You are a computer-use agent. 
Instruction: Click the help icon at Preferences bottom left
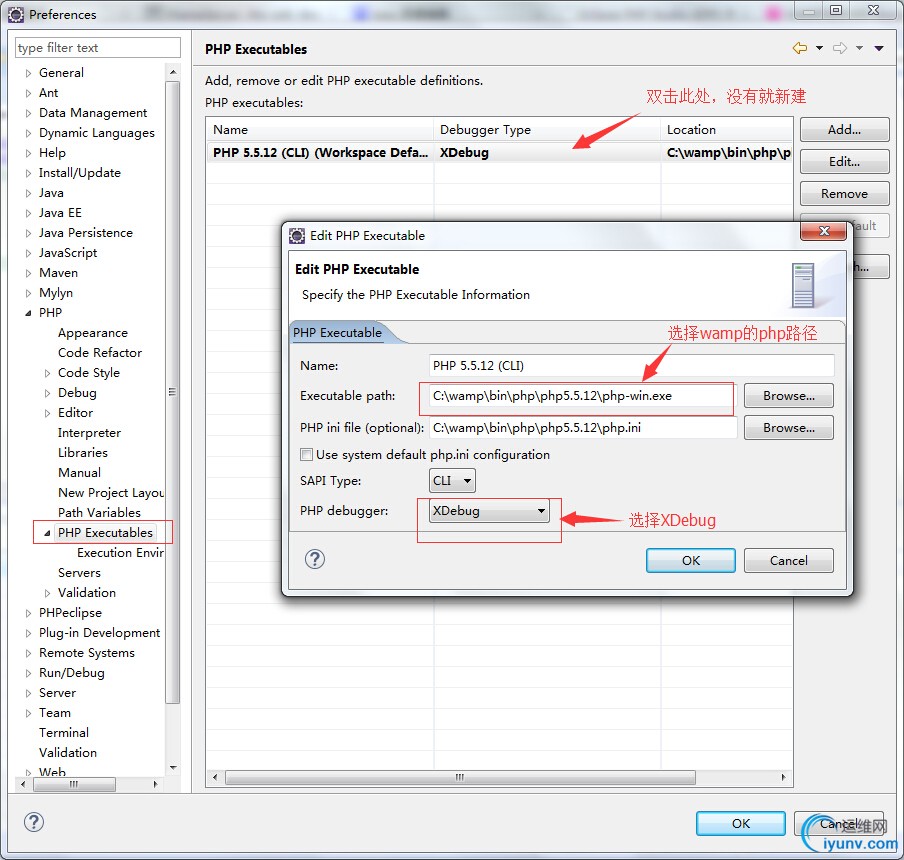click(34, 822)
